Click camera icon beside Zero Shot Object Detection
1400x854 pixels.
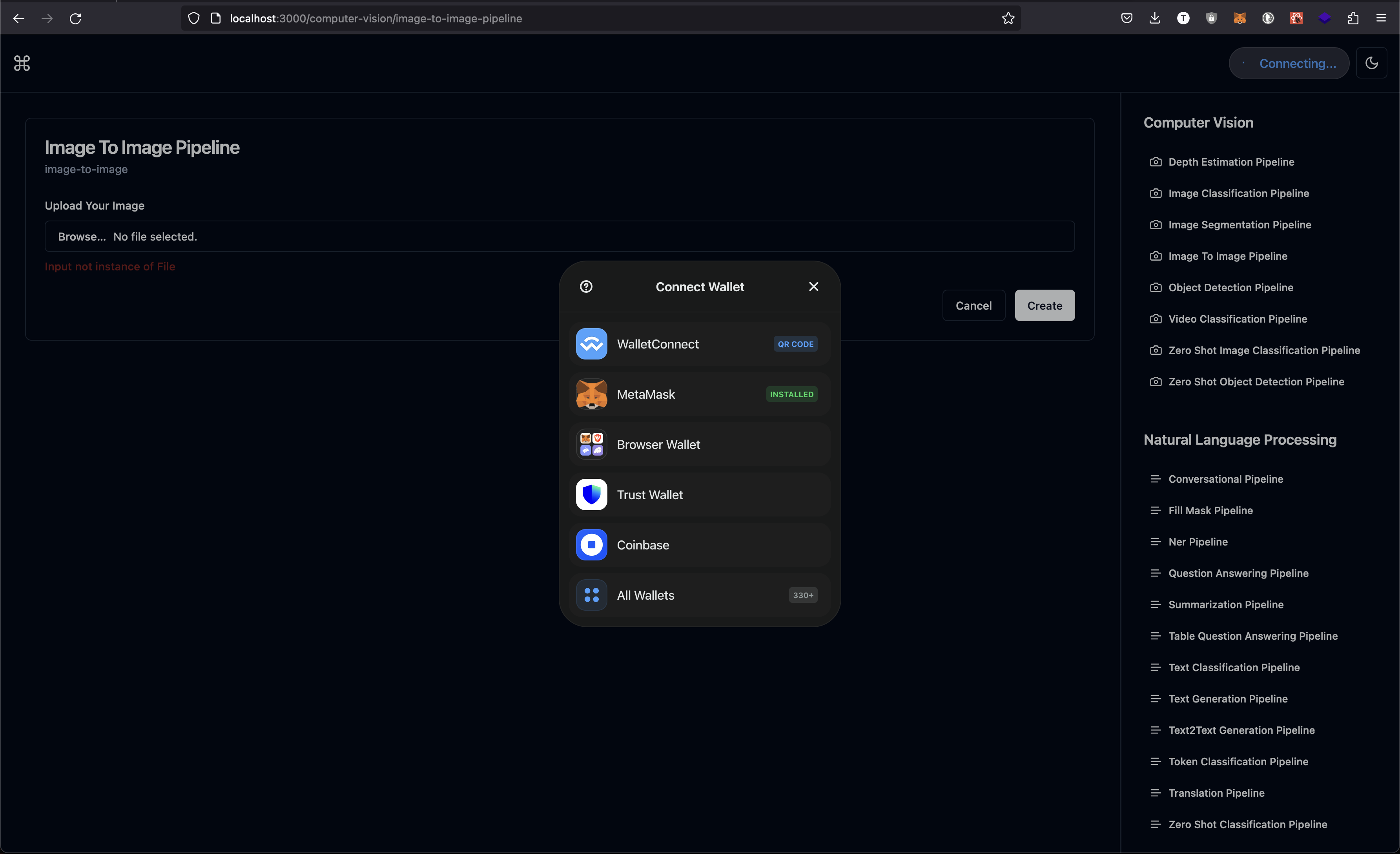coord(1155,382)
